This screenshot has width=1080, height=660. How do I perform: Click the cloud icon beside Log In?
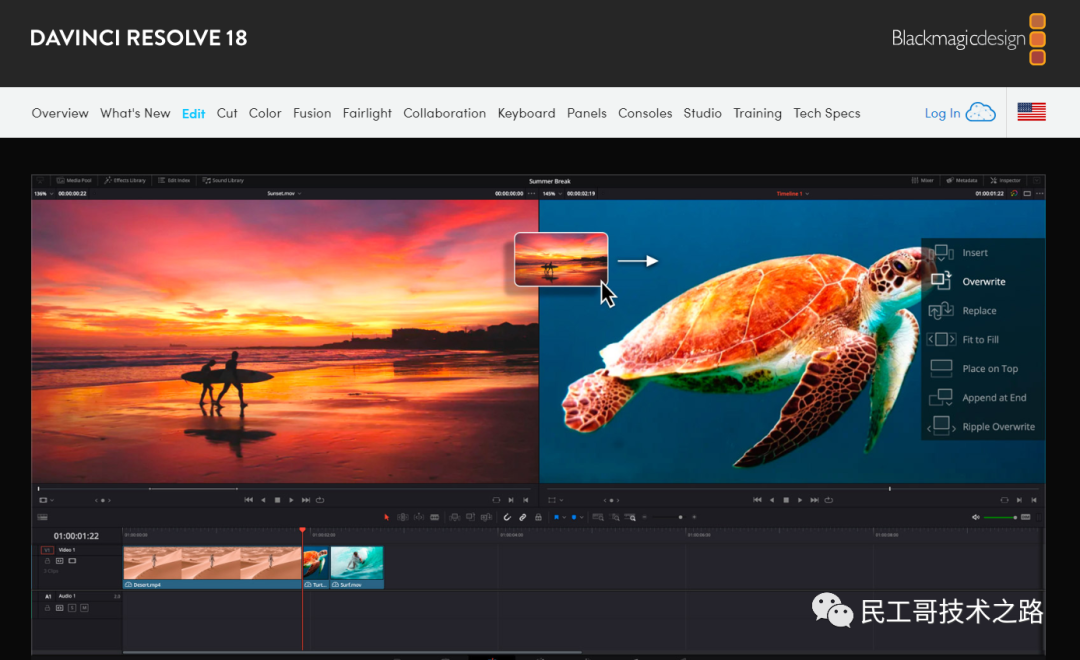[980, 112]
